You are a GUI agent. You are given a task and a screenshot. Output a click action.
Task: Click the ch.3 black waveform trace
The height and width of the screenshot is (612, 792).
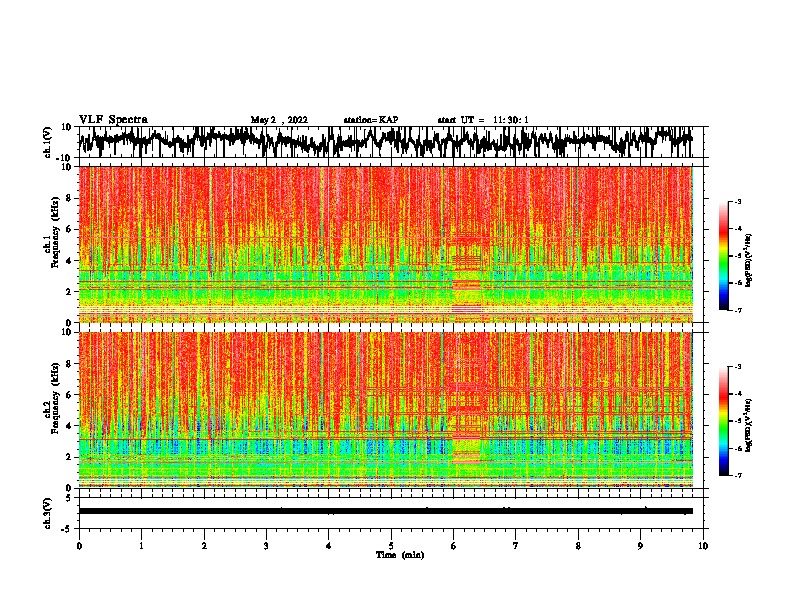386,511
